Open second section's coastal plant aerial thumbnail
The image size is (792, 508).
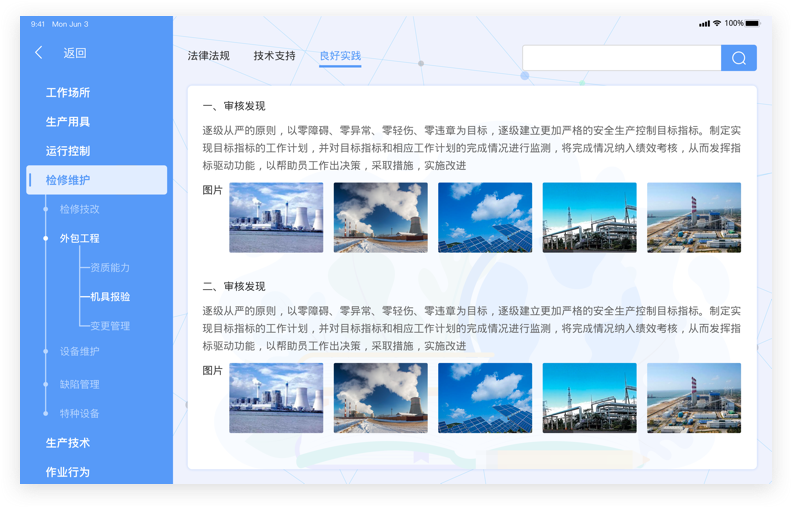(x=694, y=398)
